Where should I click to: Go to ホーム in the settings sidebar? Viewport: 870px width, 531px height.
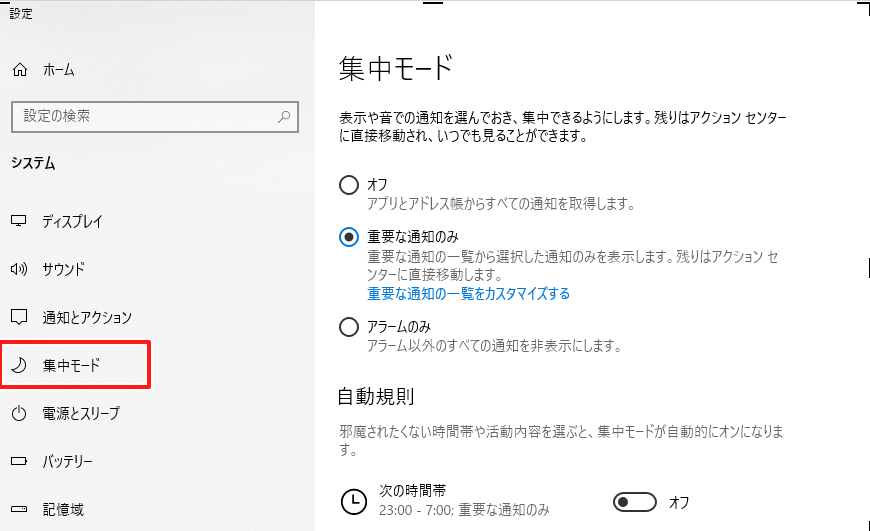pos(59,70)
